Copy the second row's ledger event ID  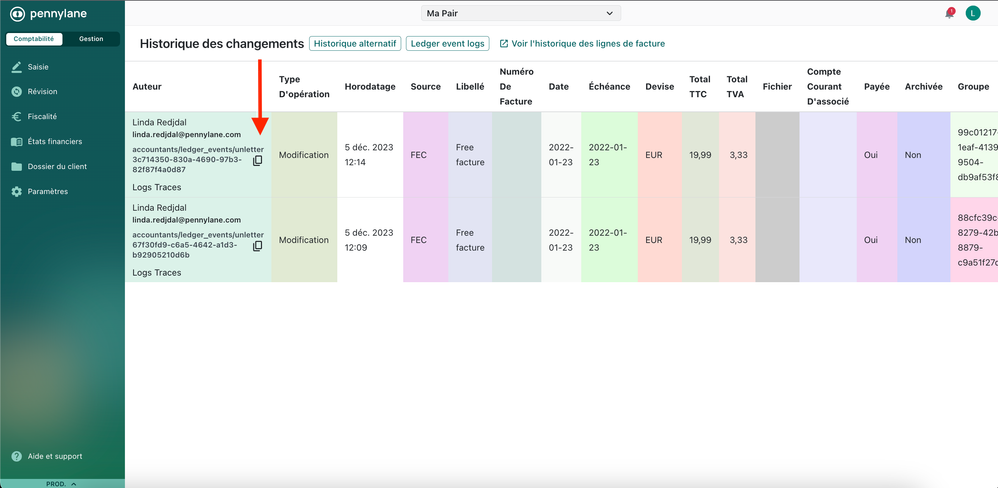[257, 246]
